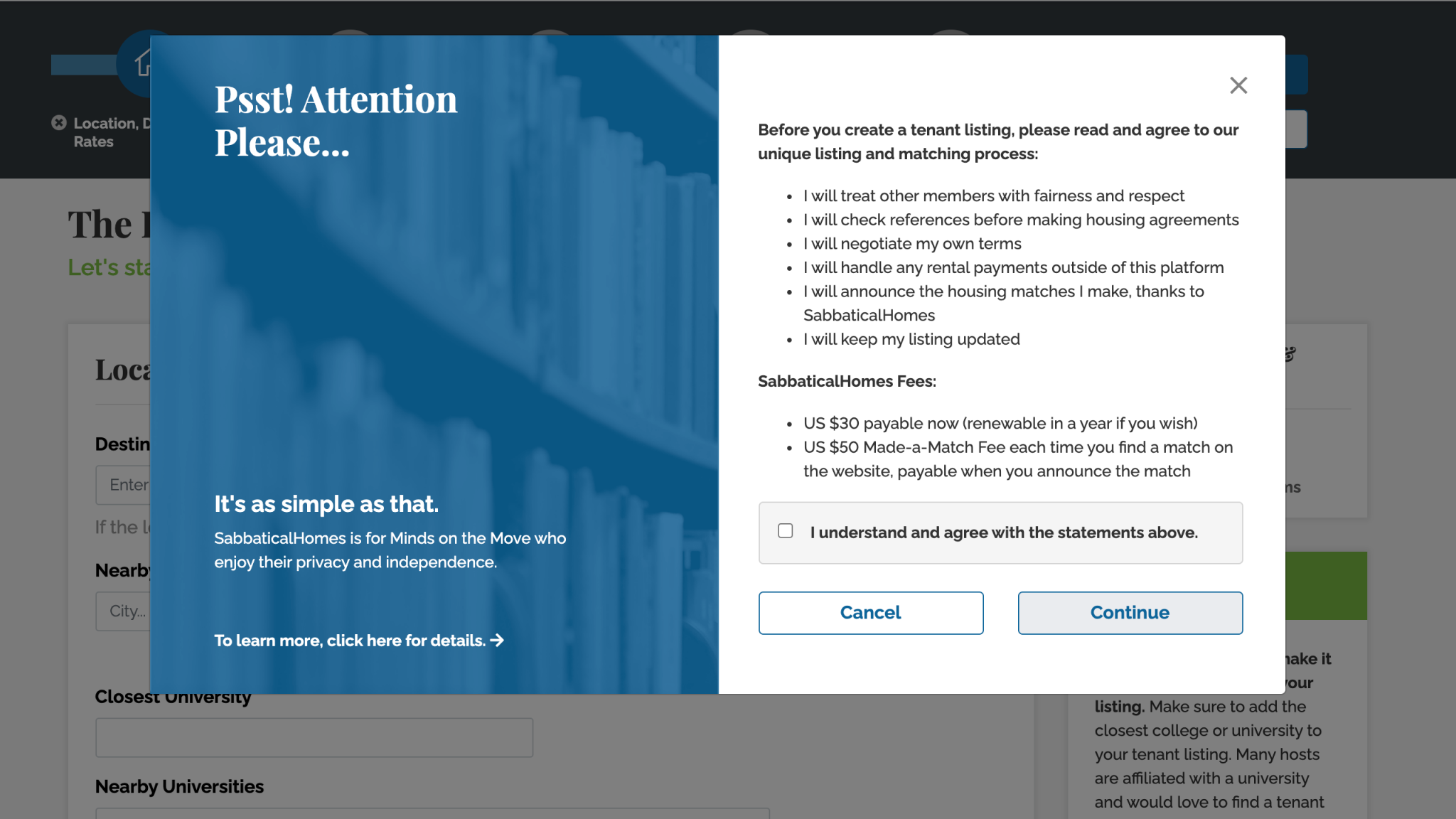
Task: Click the Destination 'Enter' input box
Action: (x=124, y=485)
